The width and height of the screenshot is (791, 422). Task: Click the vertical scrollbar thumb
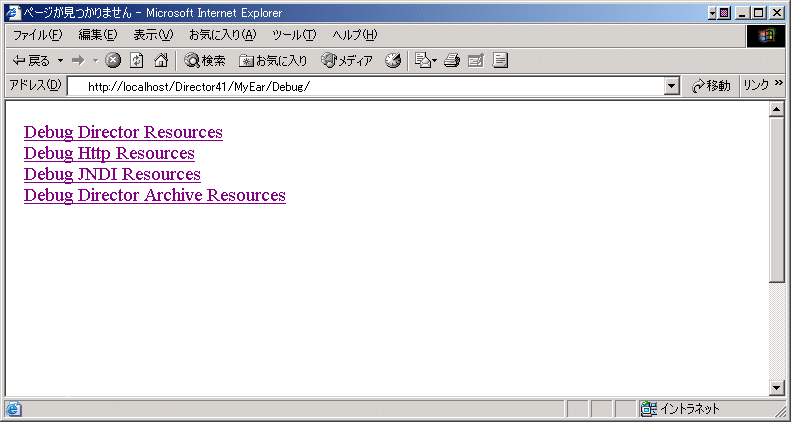pos(776,199)
